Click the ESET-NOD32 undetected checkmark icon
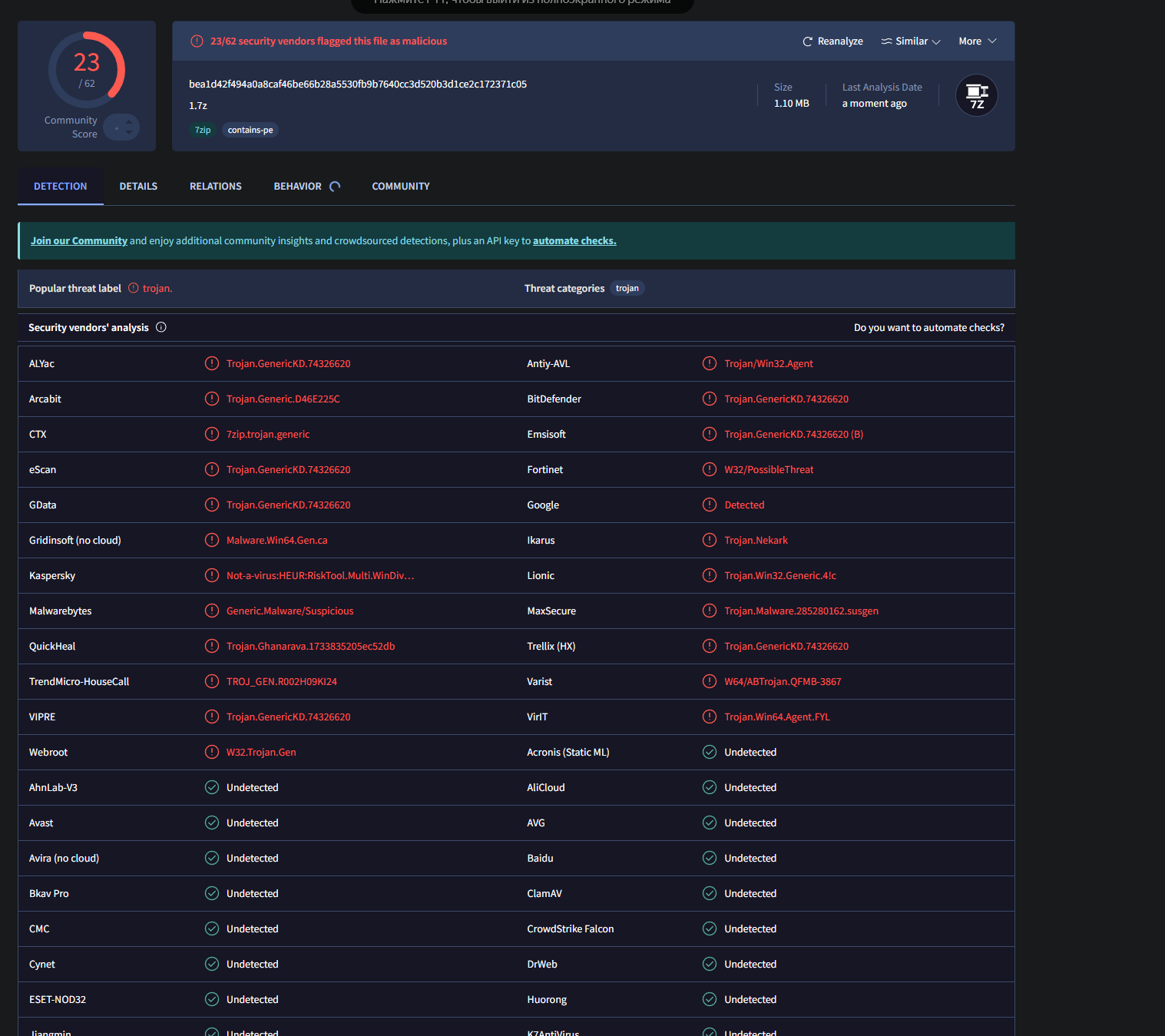This screenshot has height=1036, width=1165. tap(212, 999)
